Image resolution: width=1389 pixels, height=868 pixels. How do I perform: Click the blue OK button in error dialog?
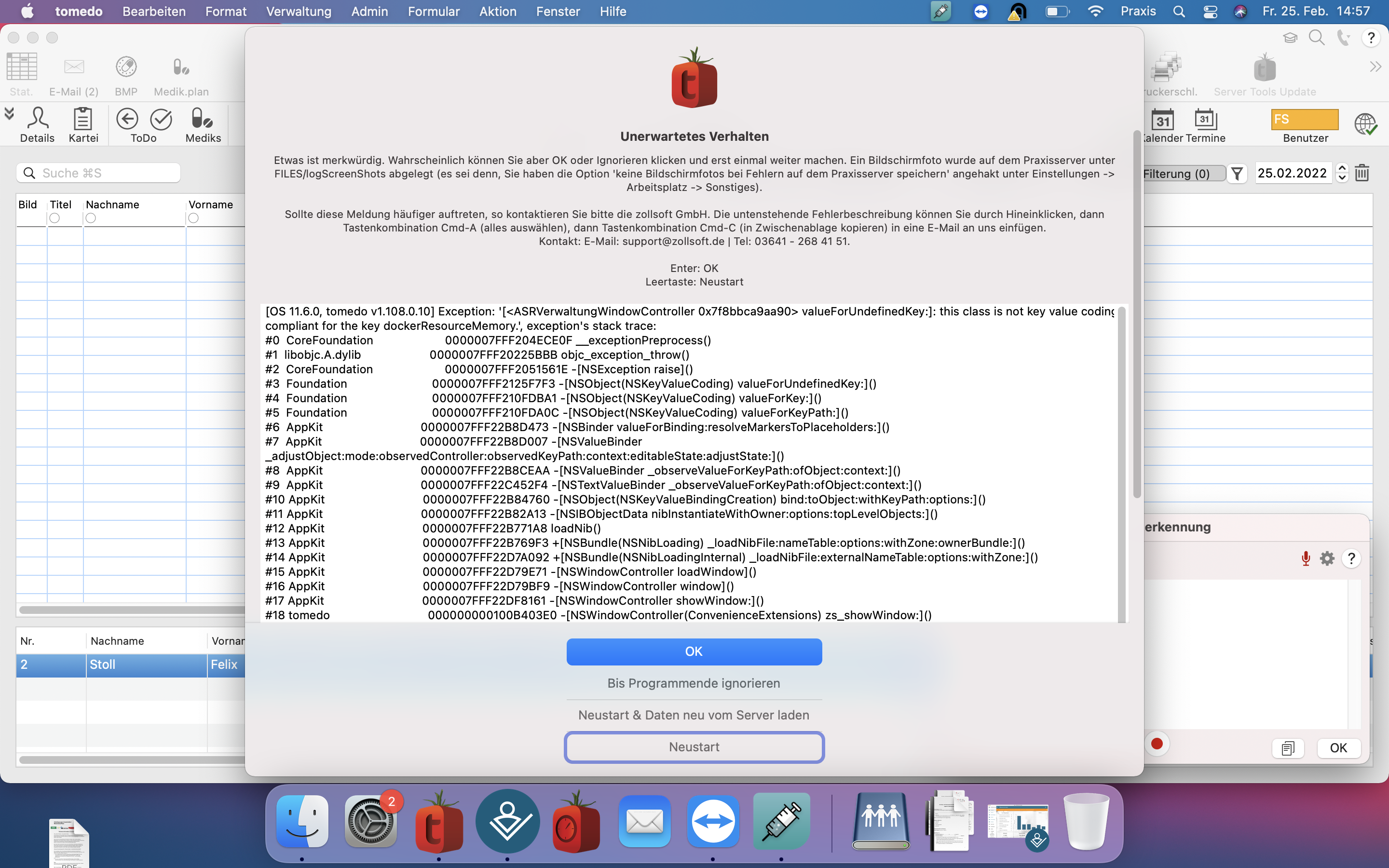[694, 651]
